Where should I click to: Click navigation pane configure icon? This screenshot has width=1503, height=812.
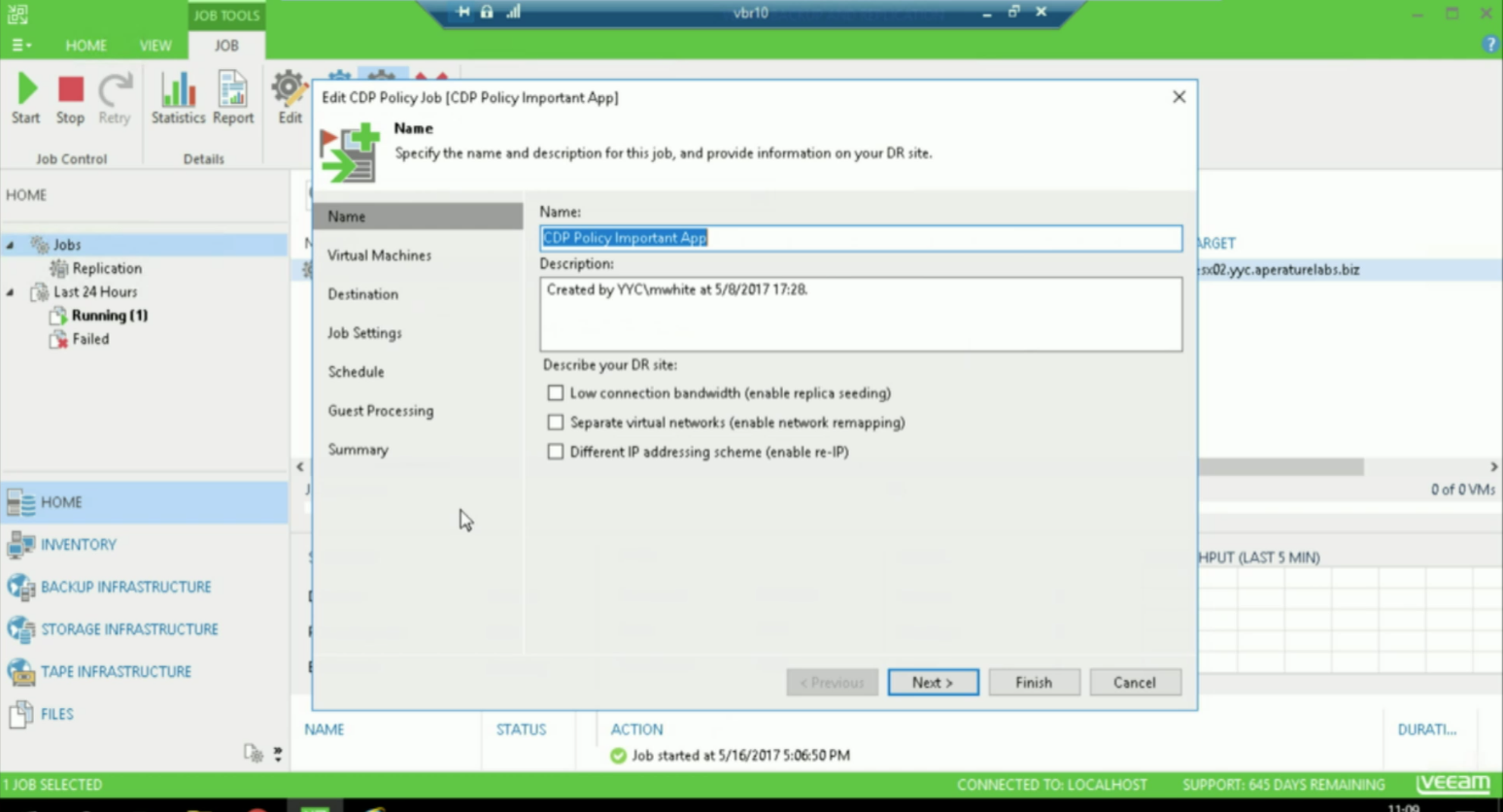pos(254,753)
